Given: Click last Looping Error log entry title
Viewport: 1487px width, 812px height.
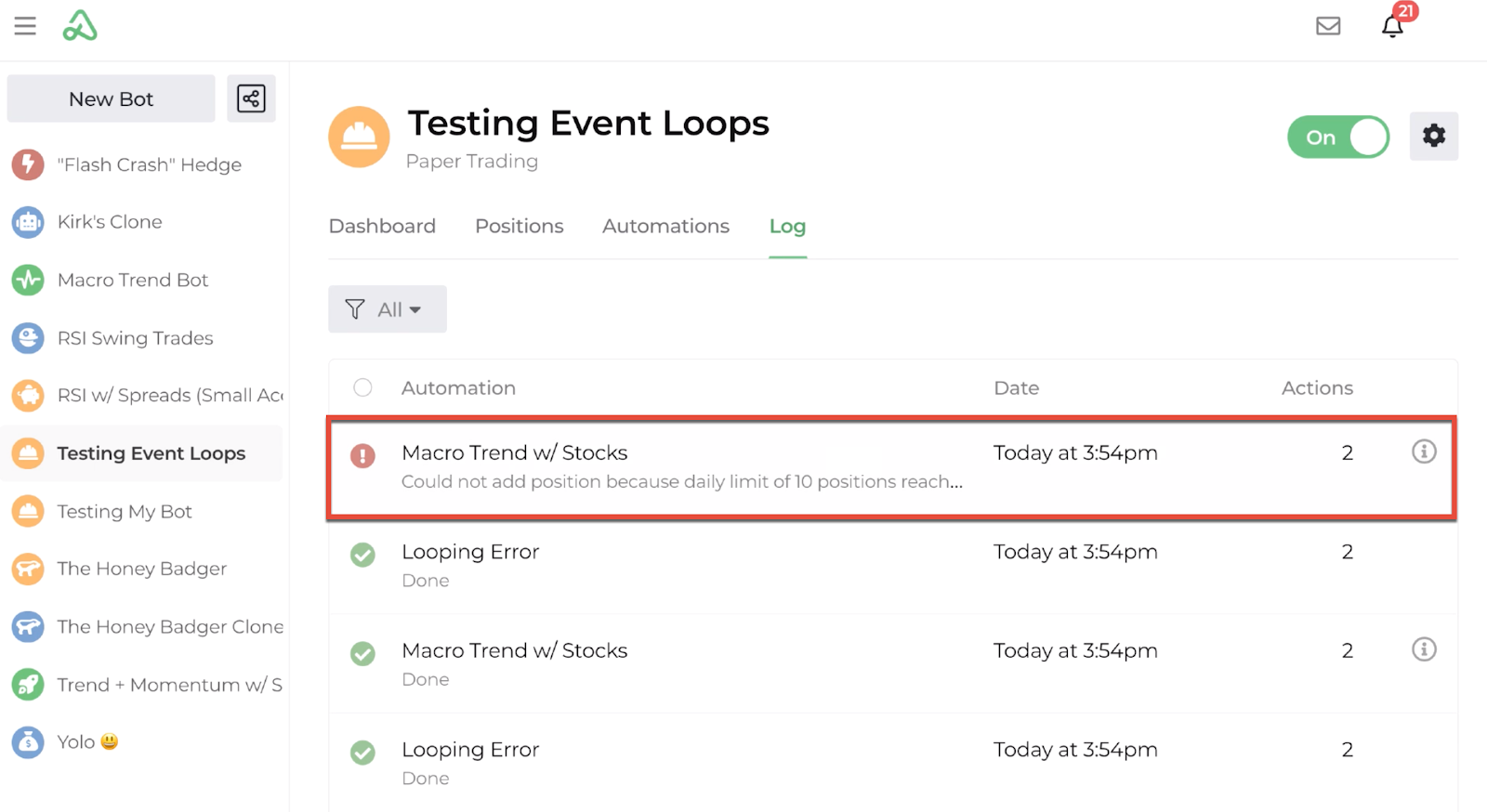Looking at the screenshot, I should [x=470, y=750].
